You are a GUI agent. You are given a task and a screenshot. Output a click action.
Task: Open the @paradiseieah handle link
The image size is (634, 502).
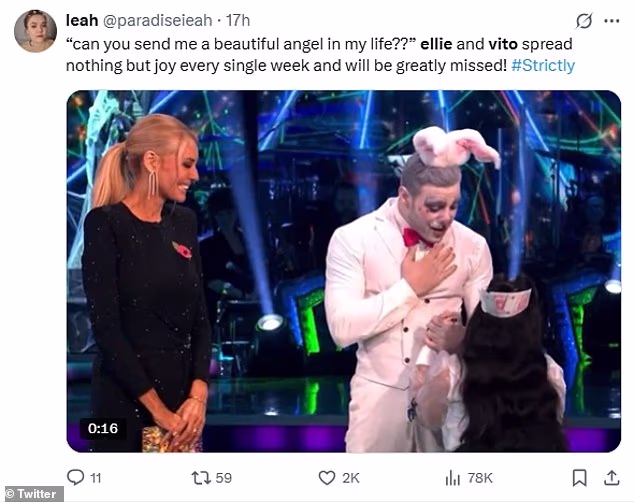(x=159, y=20)
